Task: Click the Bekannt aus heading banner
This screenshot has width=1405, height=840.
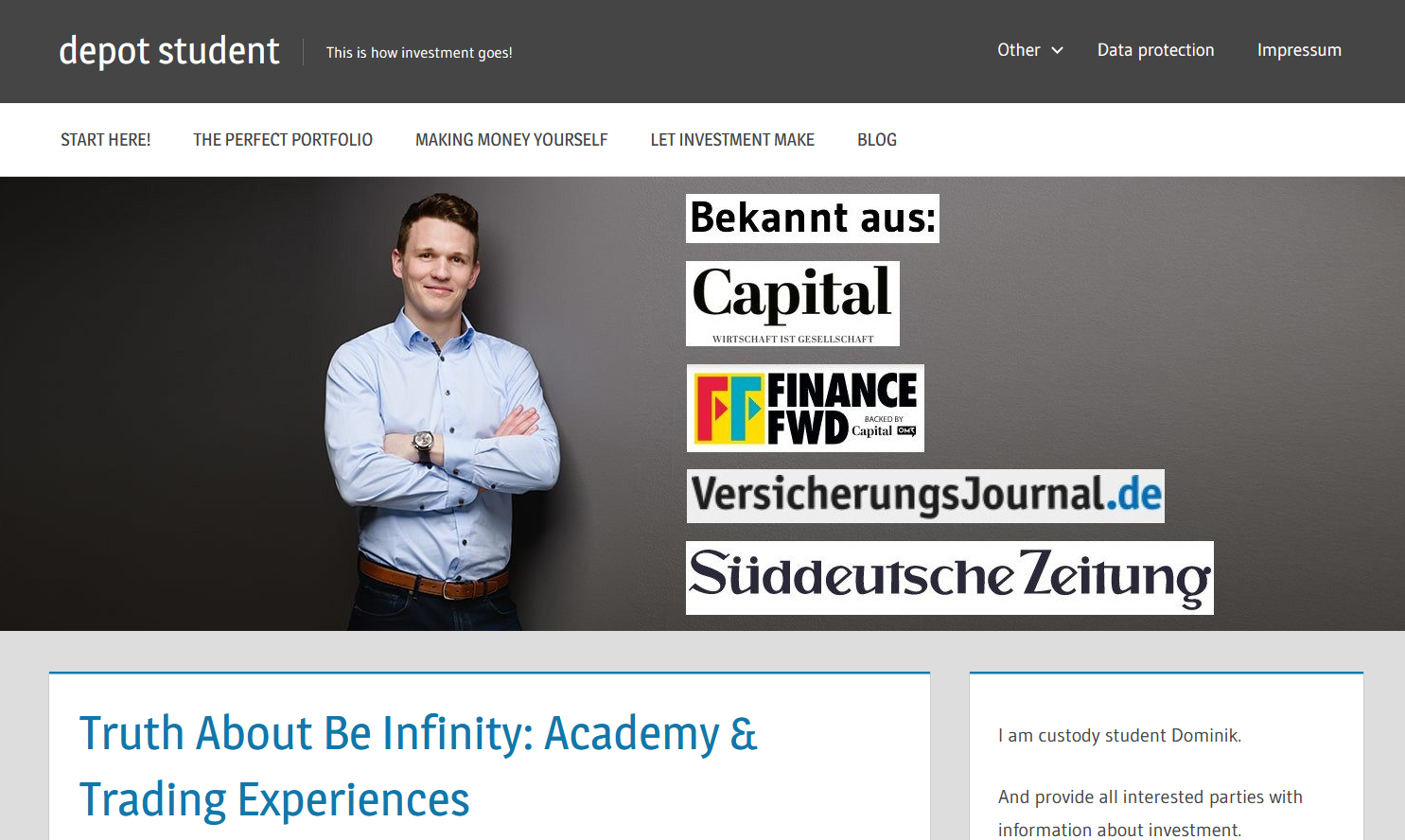Action: point(813,219)
